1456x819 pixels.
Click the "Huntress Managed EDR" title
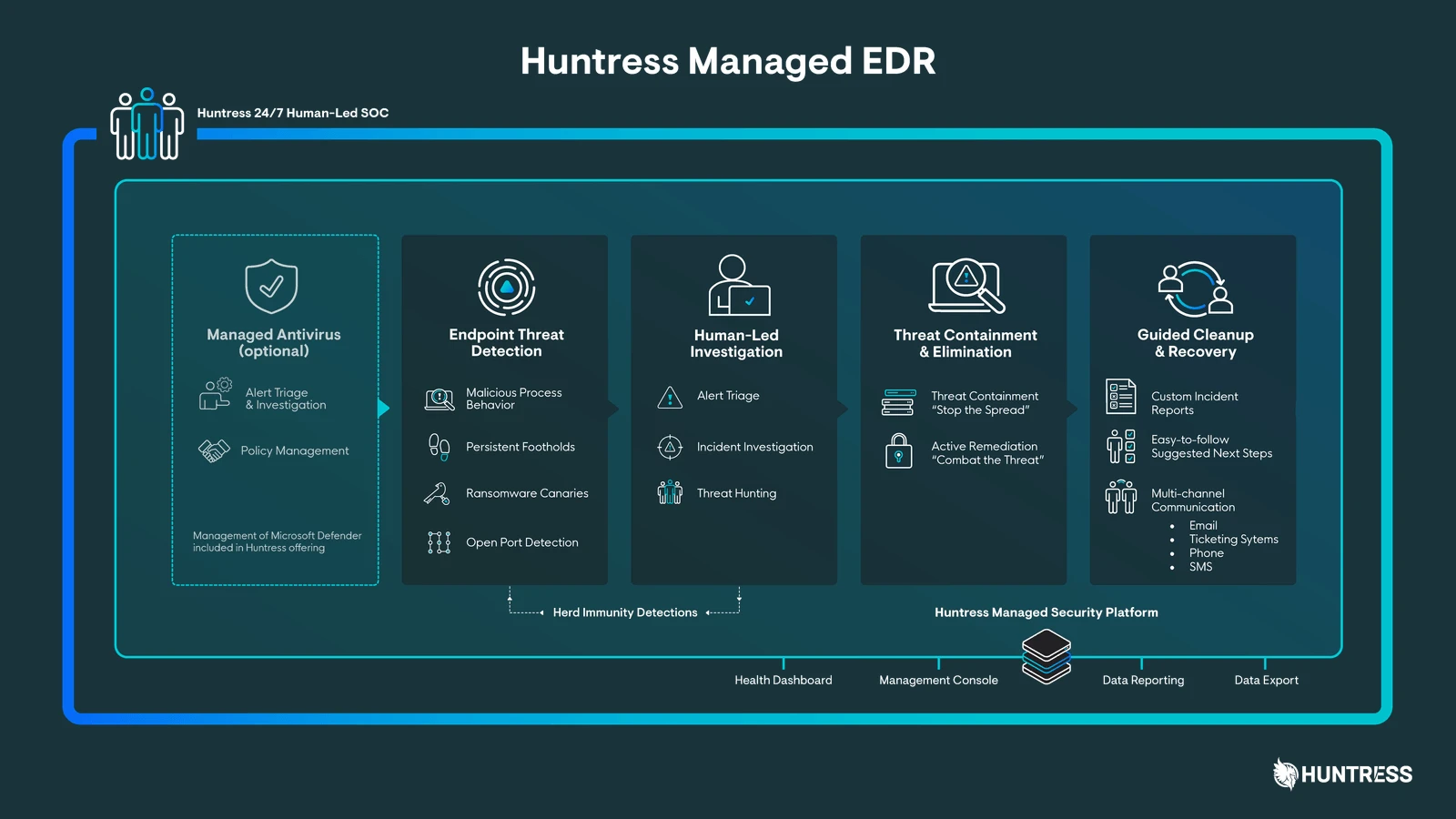(728, 61)
